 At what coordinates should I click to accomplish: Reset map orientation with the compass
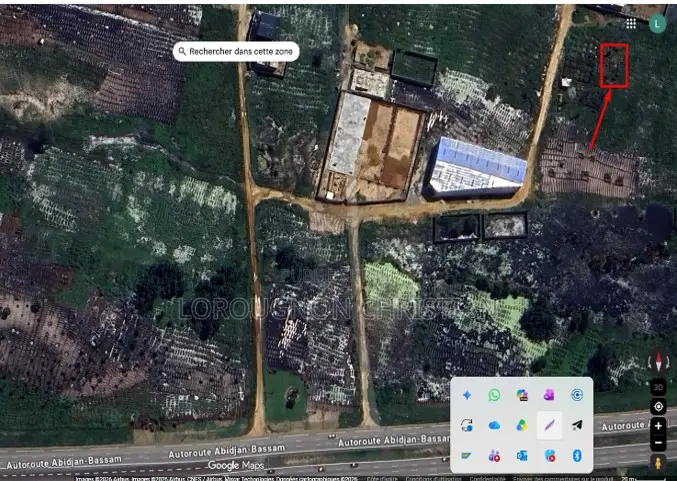point(658,363)
